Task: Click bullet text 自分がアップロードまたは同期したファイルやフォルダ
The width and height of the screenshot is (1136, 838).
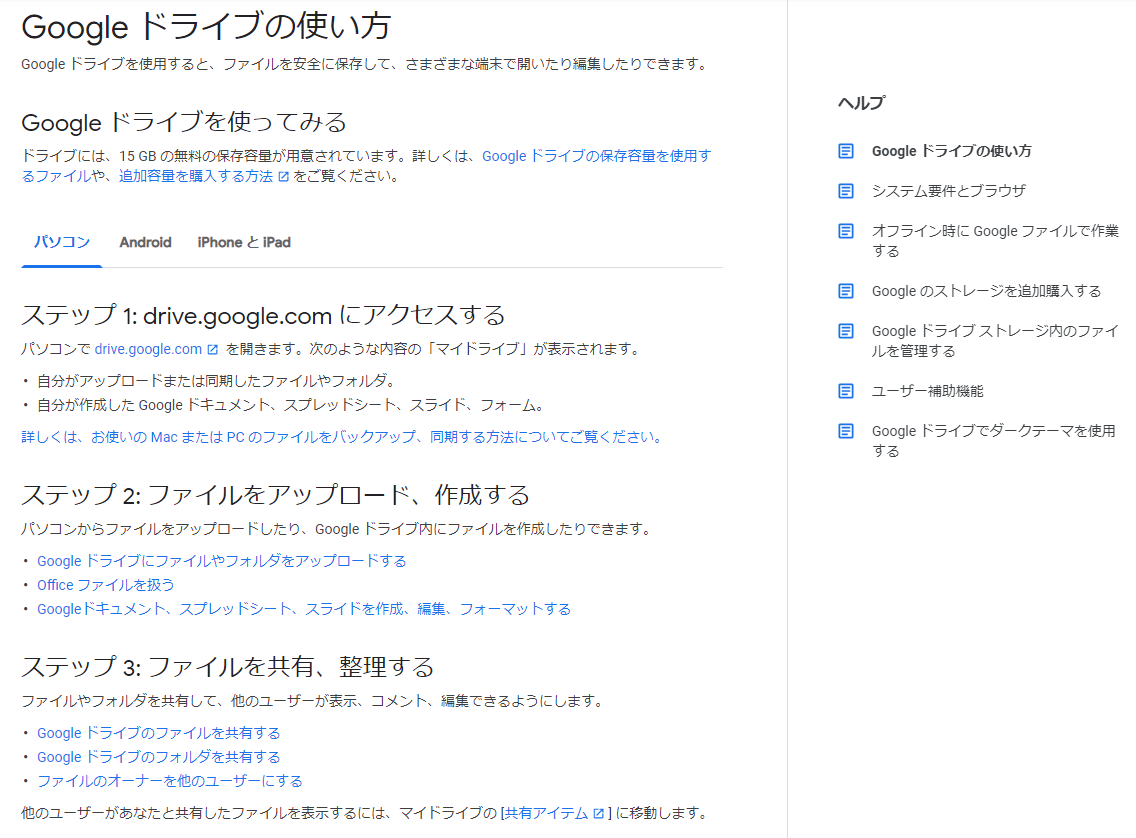Action: [x=216, y=380]
